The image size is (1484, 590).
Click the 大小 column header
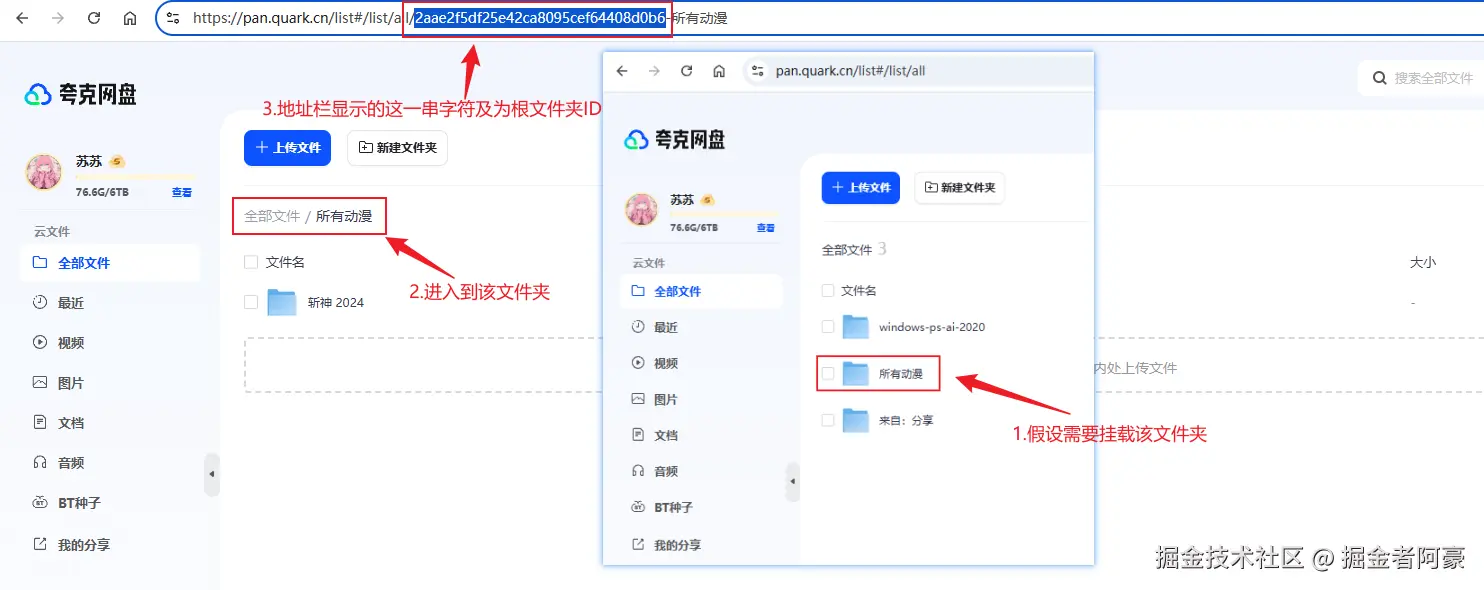tap(1422, 262)
